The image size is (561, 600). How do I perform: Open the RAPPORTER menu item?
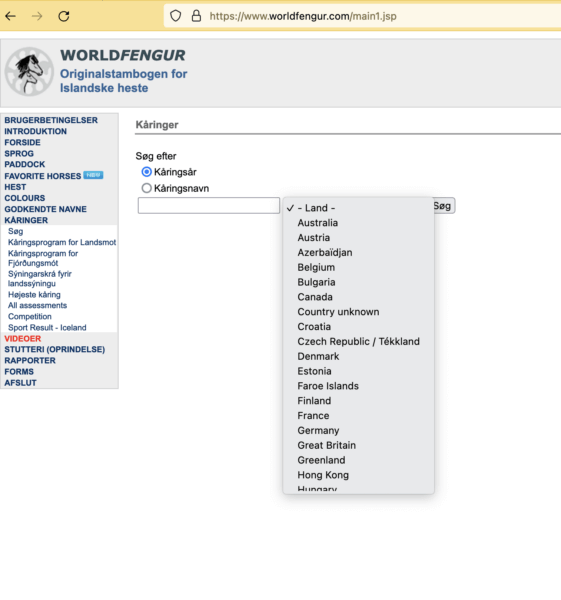[30, 360]
